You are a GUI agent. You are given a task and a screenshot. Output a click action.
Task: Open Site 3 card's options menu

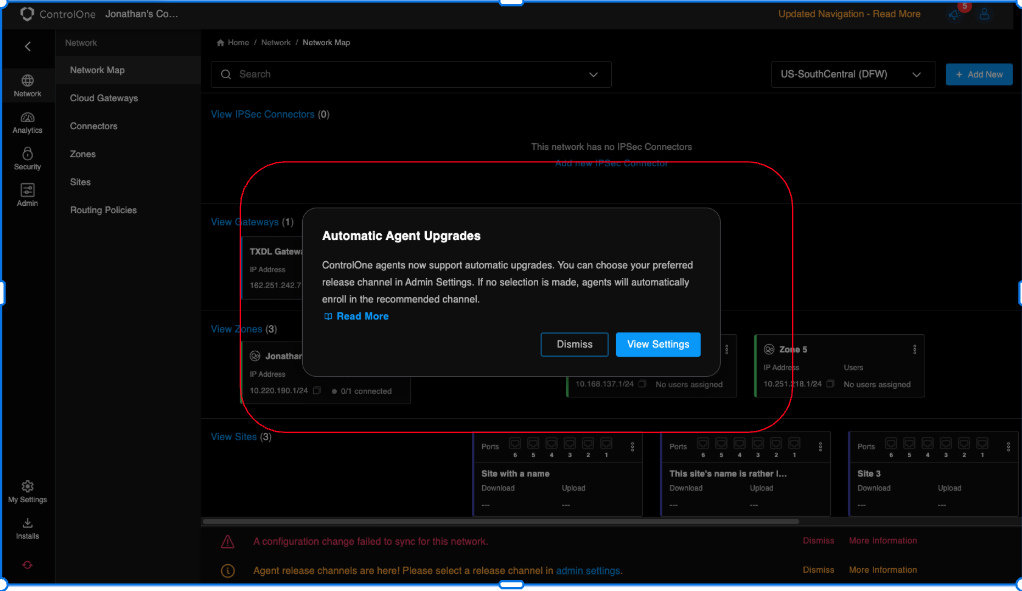[1008, 446]
